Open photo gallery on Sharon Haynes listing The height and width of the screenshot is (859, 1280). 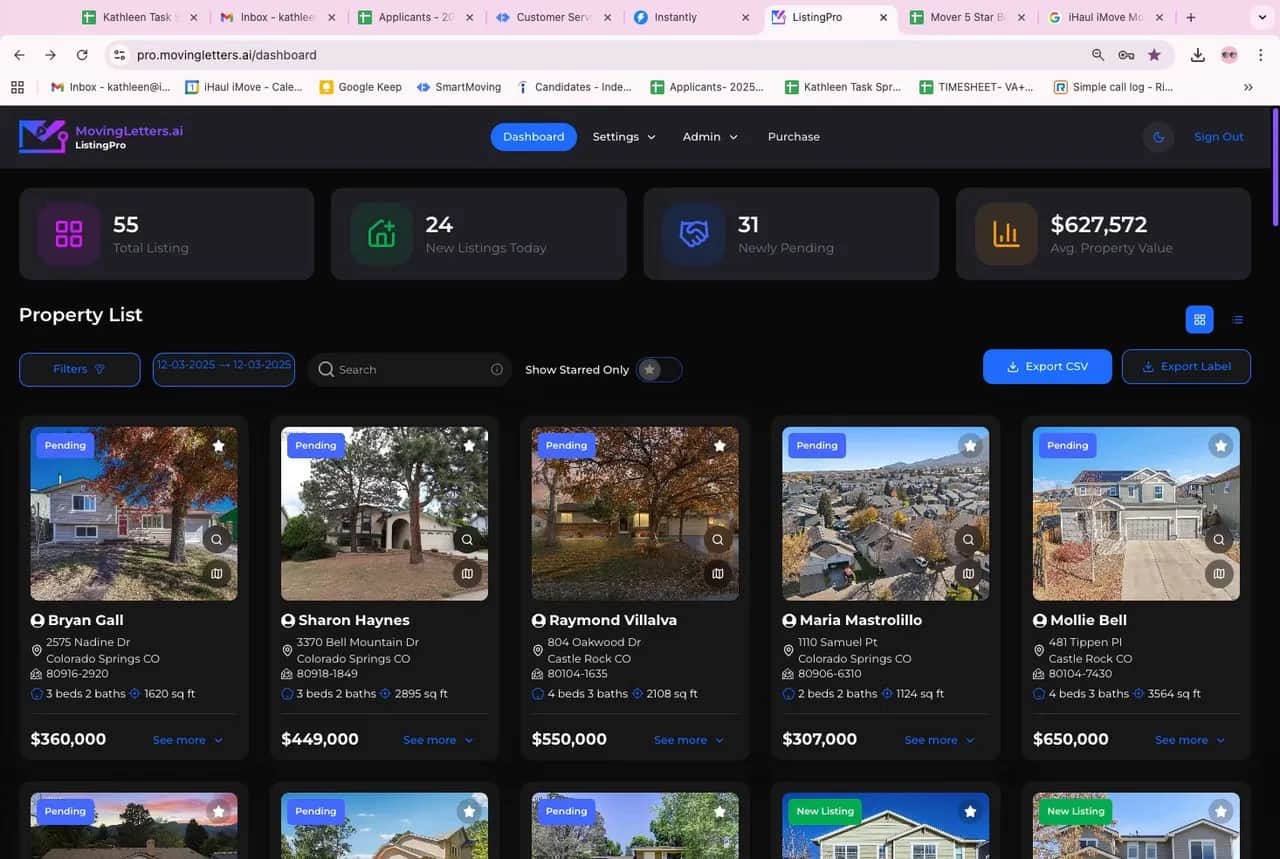(x=467, y=573)
